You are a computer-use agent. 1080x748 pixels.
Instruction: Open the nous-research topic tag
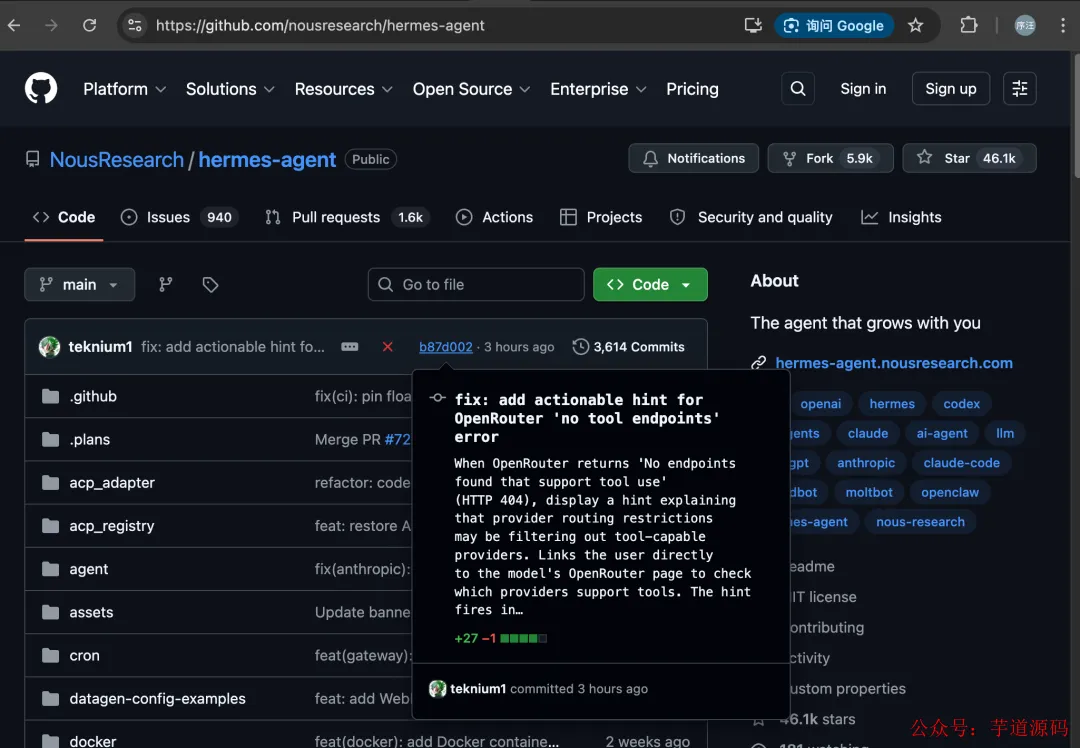click(x=920, y=521)
